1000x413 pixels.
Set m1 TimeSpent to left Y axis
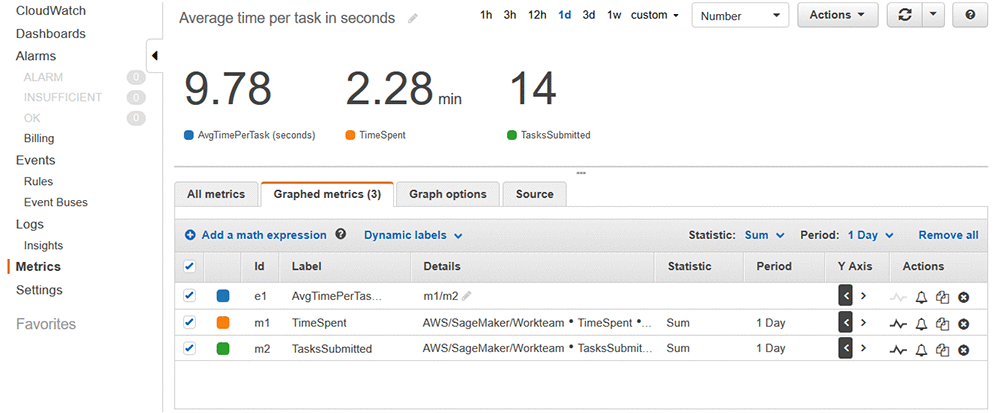tap(846, 322)
